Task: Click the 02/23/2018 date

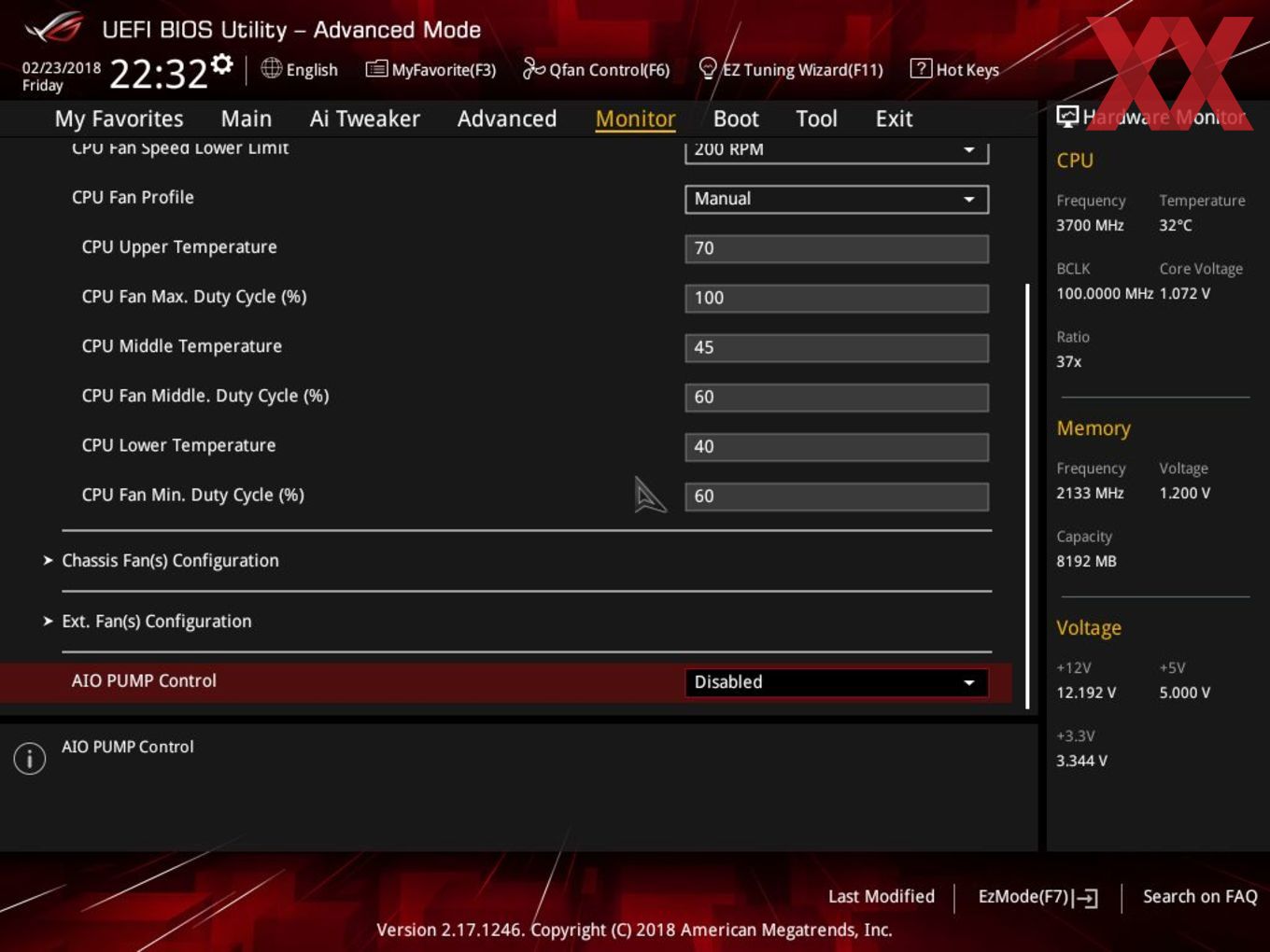Action: [62, 67]
